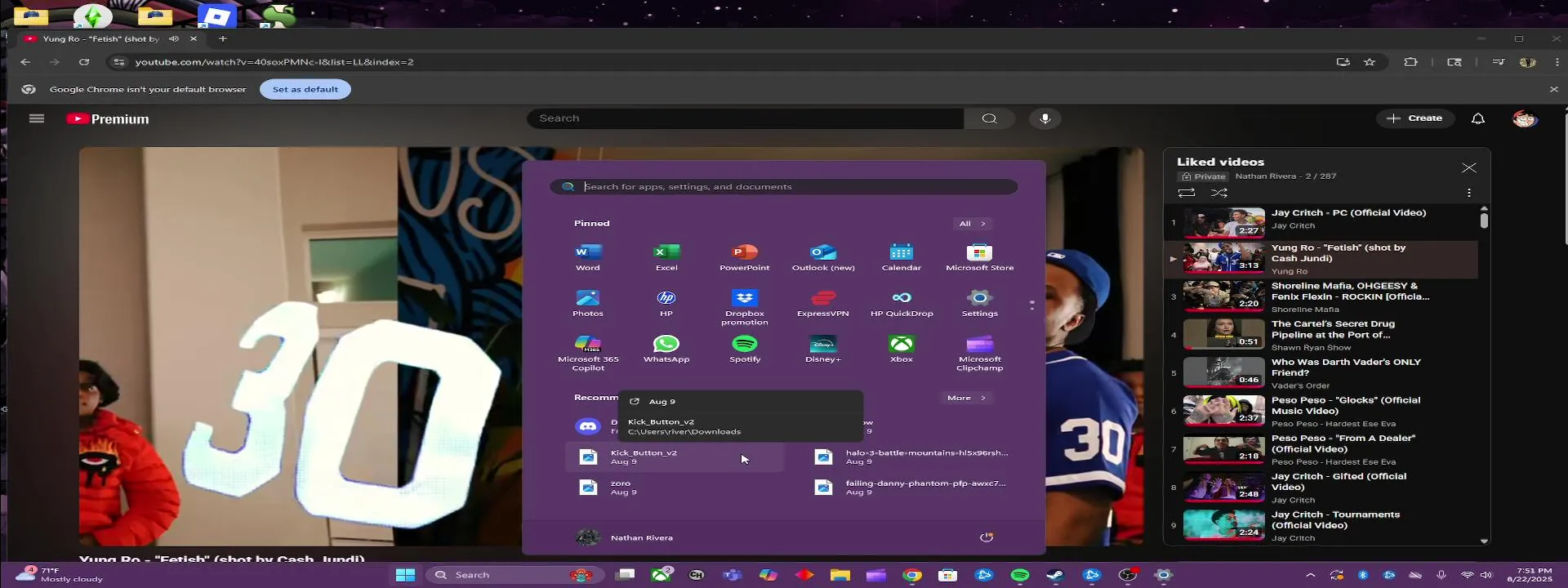Screen dimensions: 1568x588
Task: Open Word from pinned apps
Action: pyautogui.click(x=588, y=256)
